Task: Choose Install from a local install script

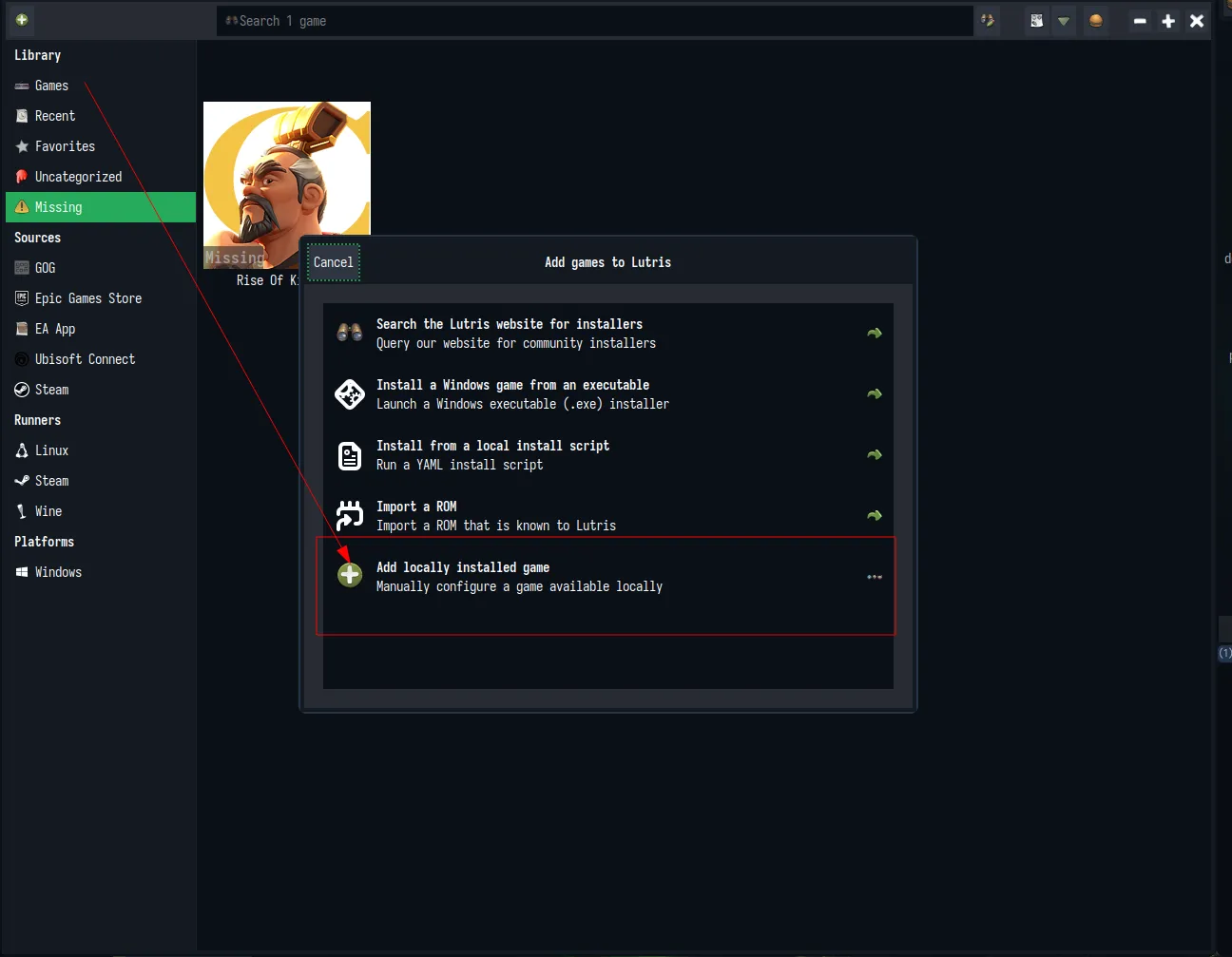Action: click(x=608, y=455)
